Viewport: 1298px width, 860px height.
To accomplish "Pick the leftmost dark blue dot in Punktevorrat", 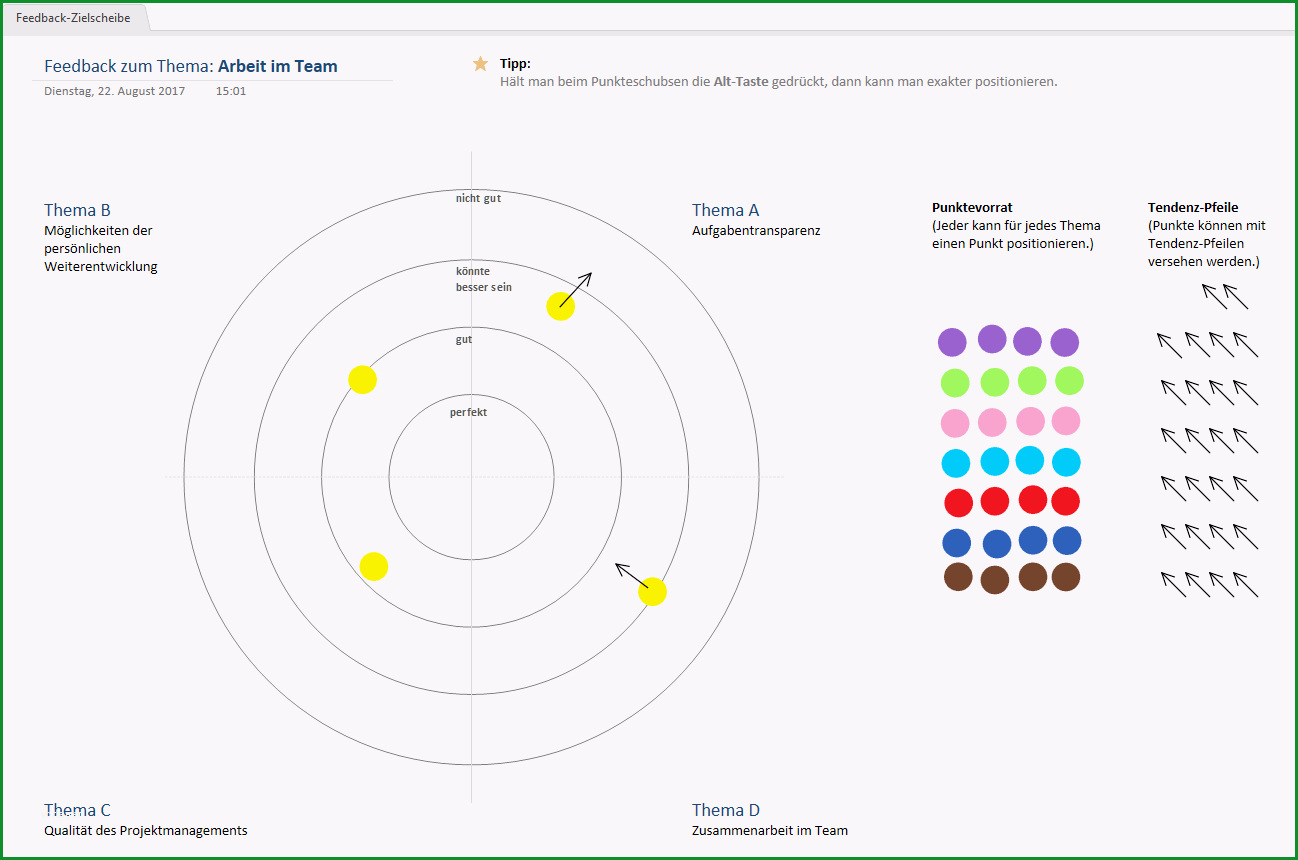I will 957,543.
